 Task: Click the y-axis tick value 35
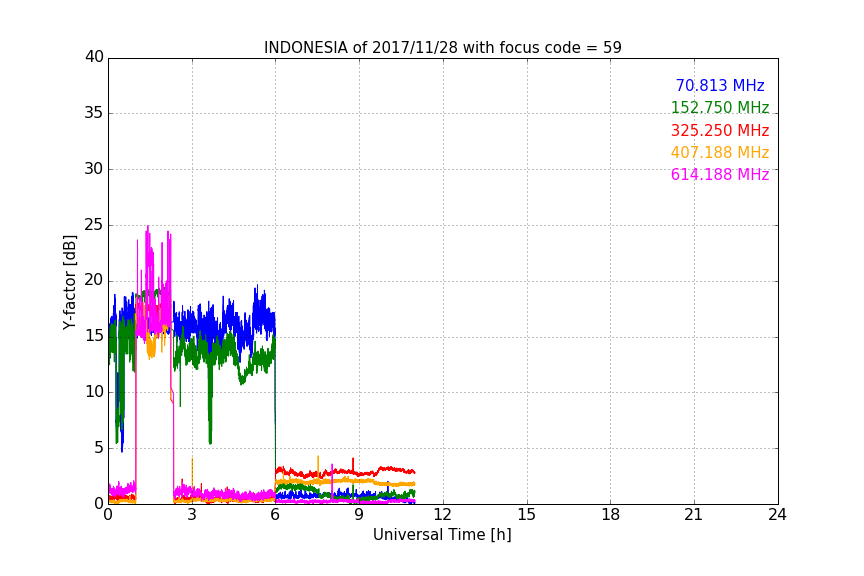pos(94,113)
